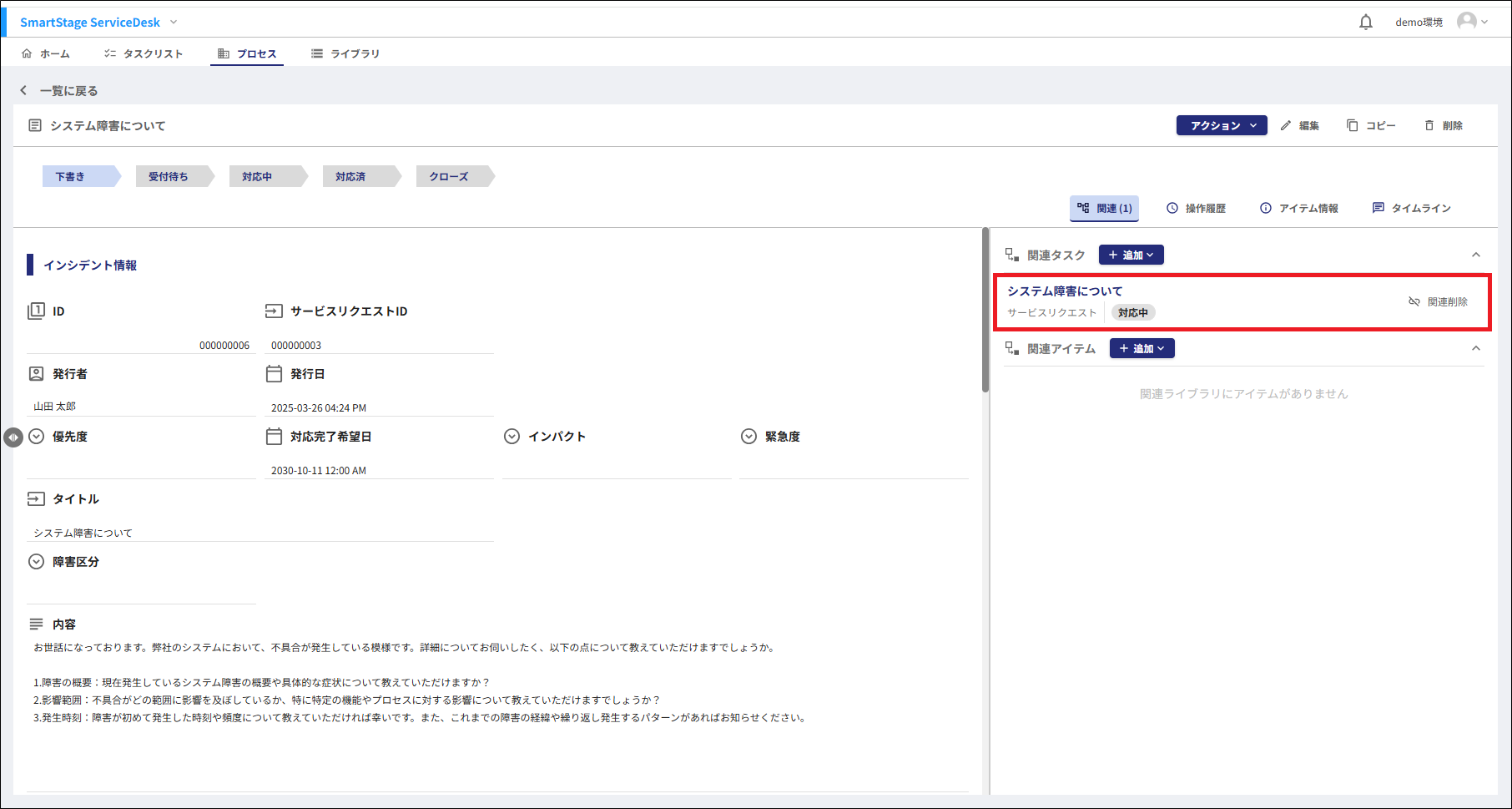Open the 追加 dropdown next to 関連タスク

click(1131, 255)
